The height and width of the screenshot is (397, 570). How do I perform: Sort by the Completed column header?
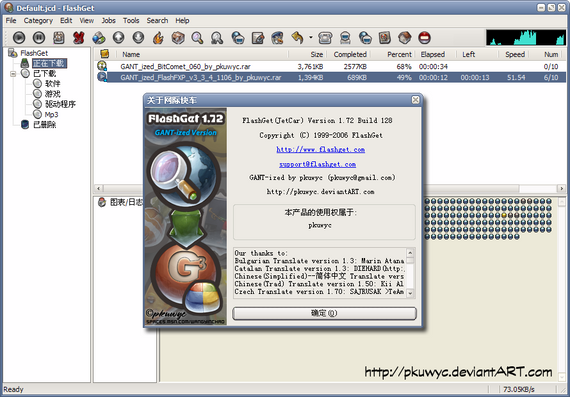pos(350,55)
